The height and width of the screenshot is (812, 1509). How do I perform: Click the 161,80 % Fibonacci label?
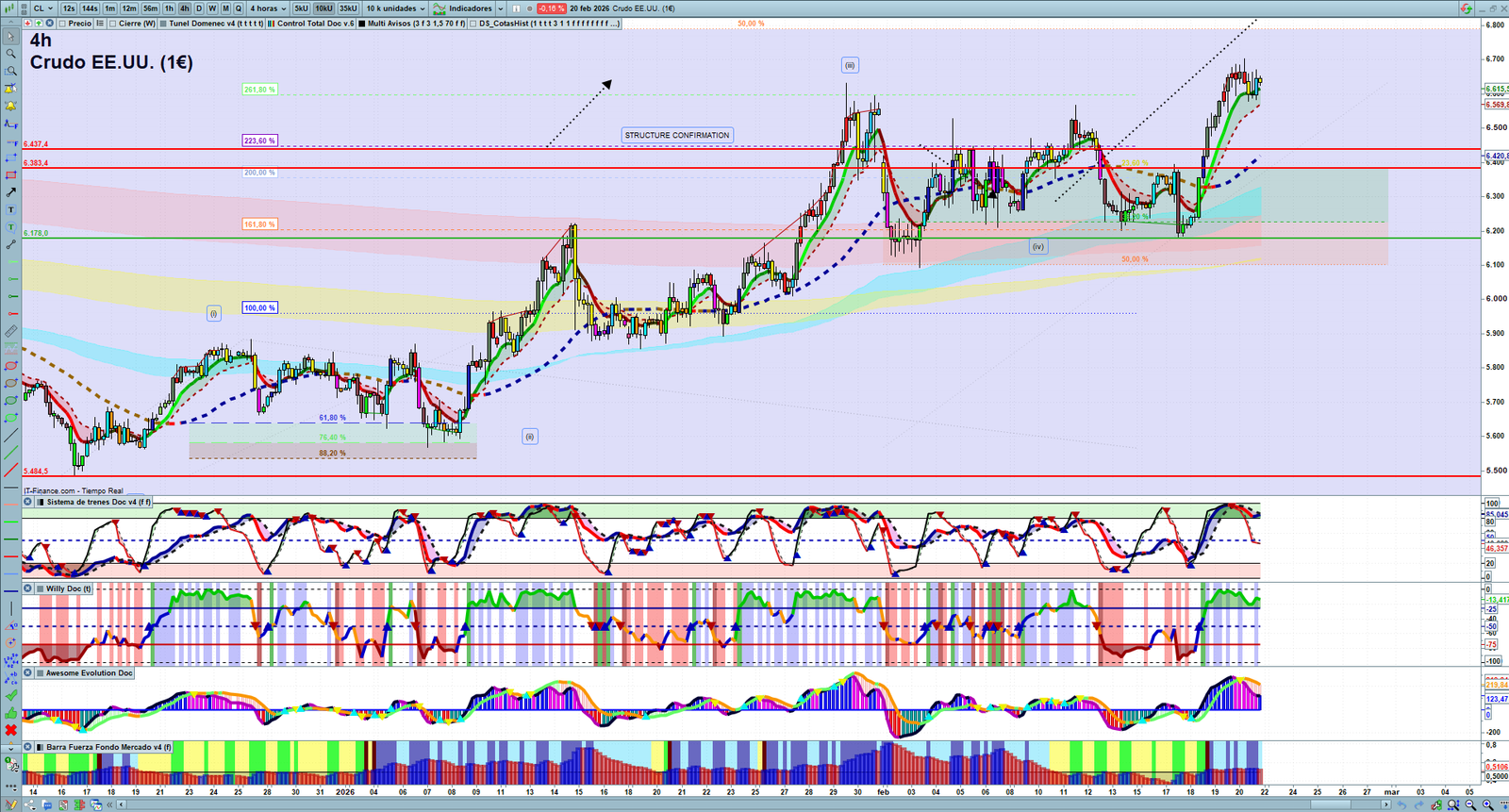tap(259, 224)
